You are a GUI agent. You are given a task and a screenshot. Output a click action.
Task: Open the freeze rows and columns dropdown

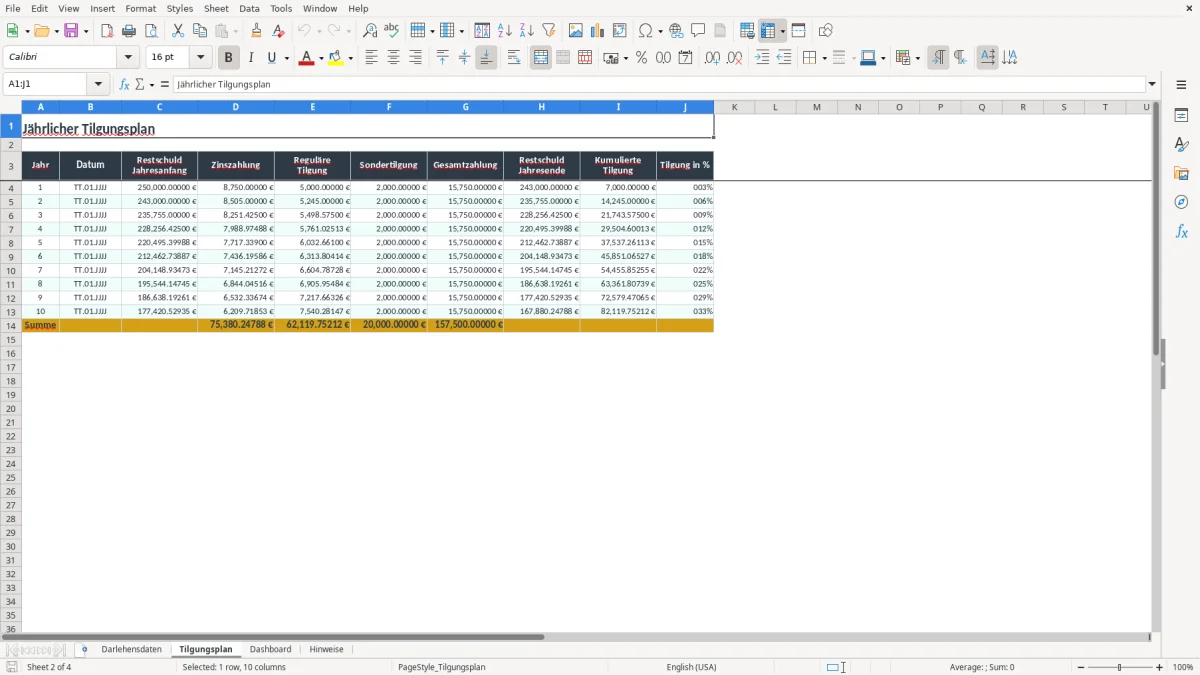(782, 31)
